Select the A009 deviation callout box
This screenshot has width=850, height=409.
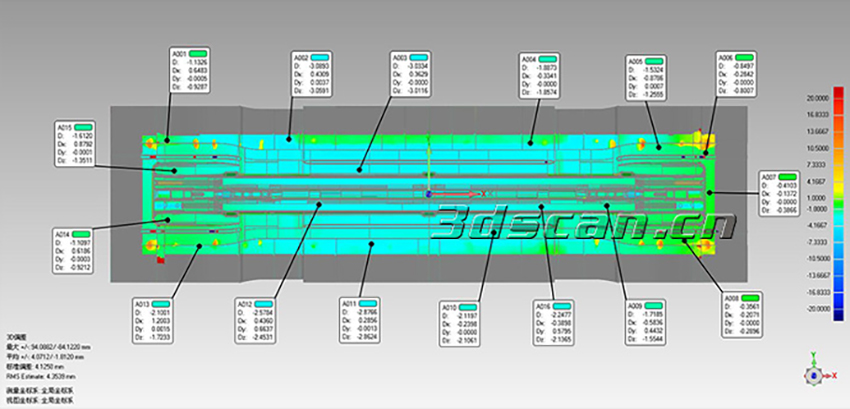650,320
